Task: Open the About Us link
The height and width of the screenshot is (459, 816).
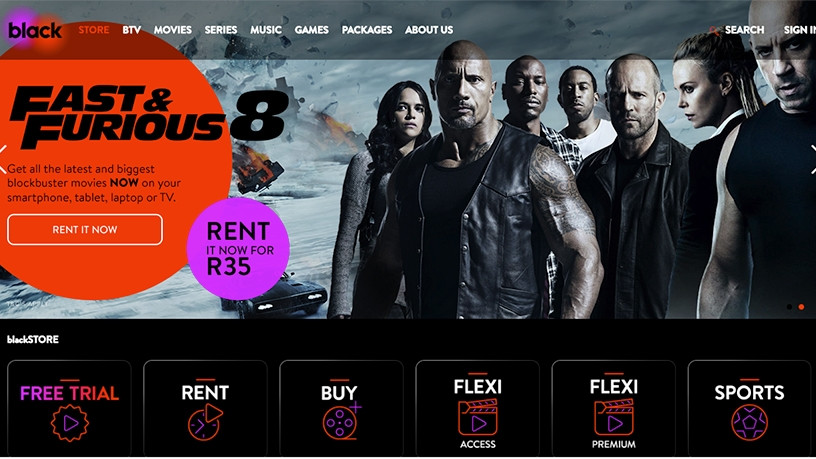Action: click(429, 30)
